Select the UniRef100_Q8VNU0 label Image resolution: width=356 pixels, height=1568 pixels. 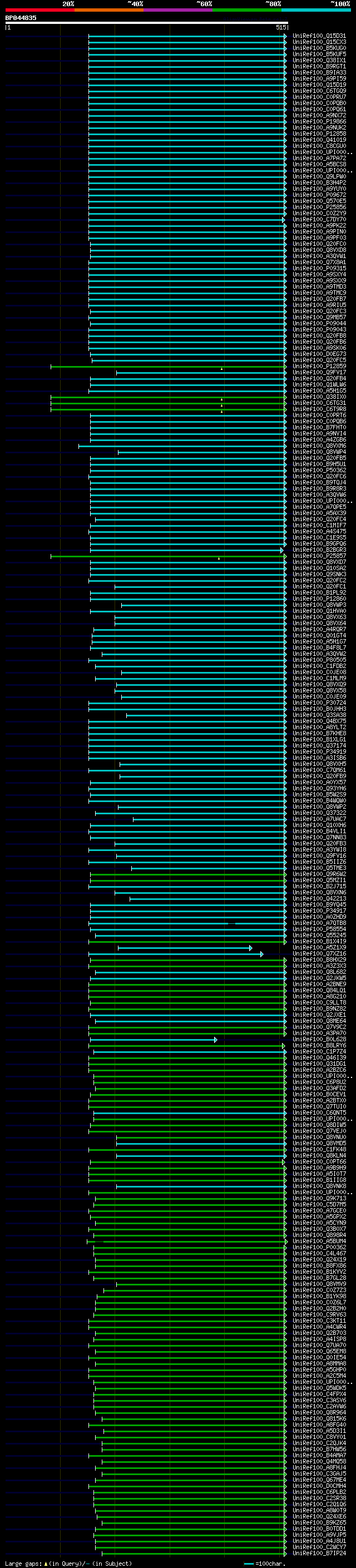coord(319,1137)
